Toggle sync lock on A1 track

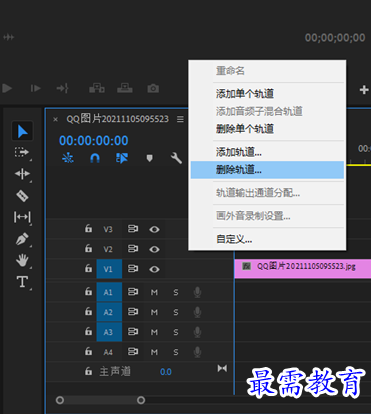pos(133,292)
